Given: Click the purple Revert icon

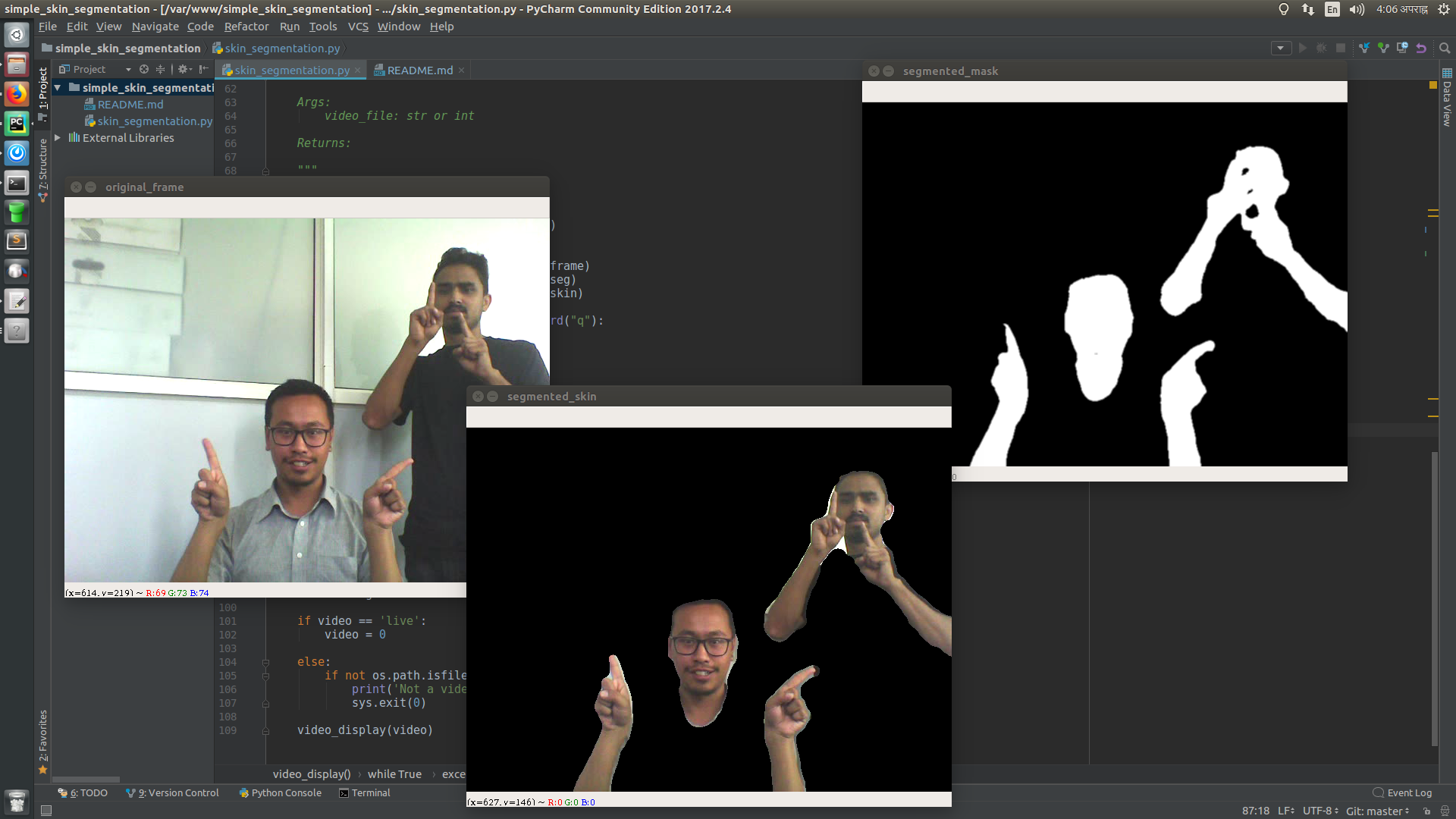Looking at the screenshot, I should coord(1421,48).
